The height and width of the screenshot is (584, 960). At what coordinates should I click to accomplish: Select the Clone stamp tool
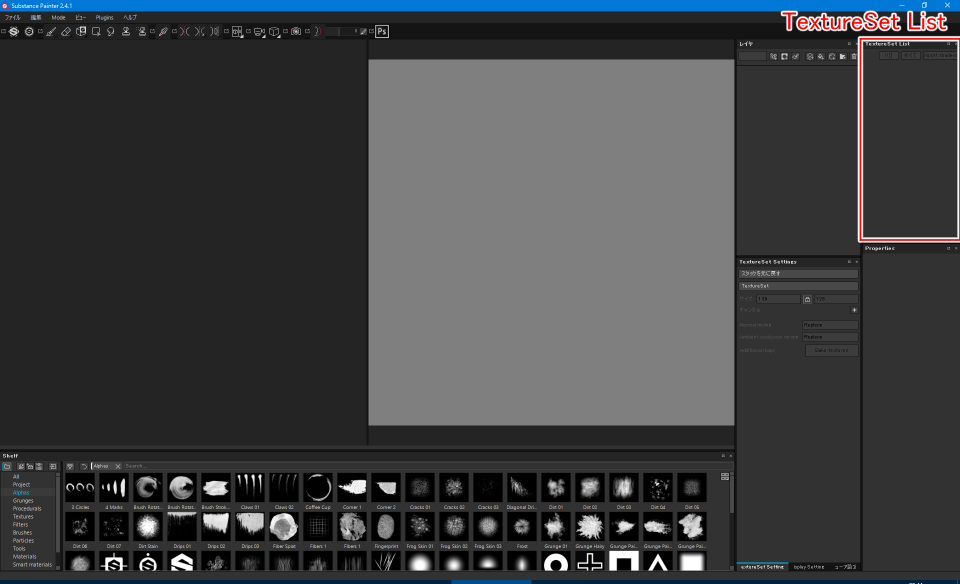pyautogui.click(x=126, y=31)
